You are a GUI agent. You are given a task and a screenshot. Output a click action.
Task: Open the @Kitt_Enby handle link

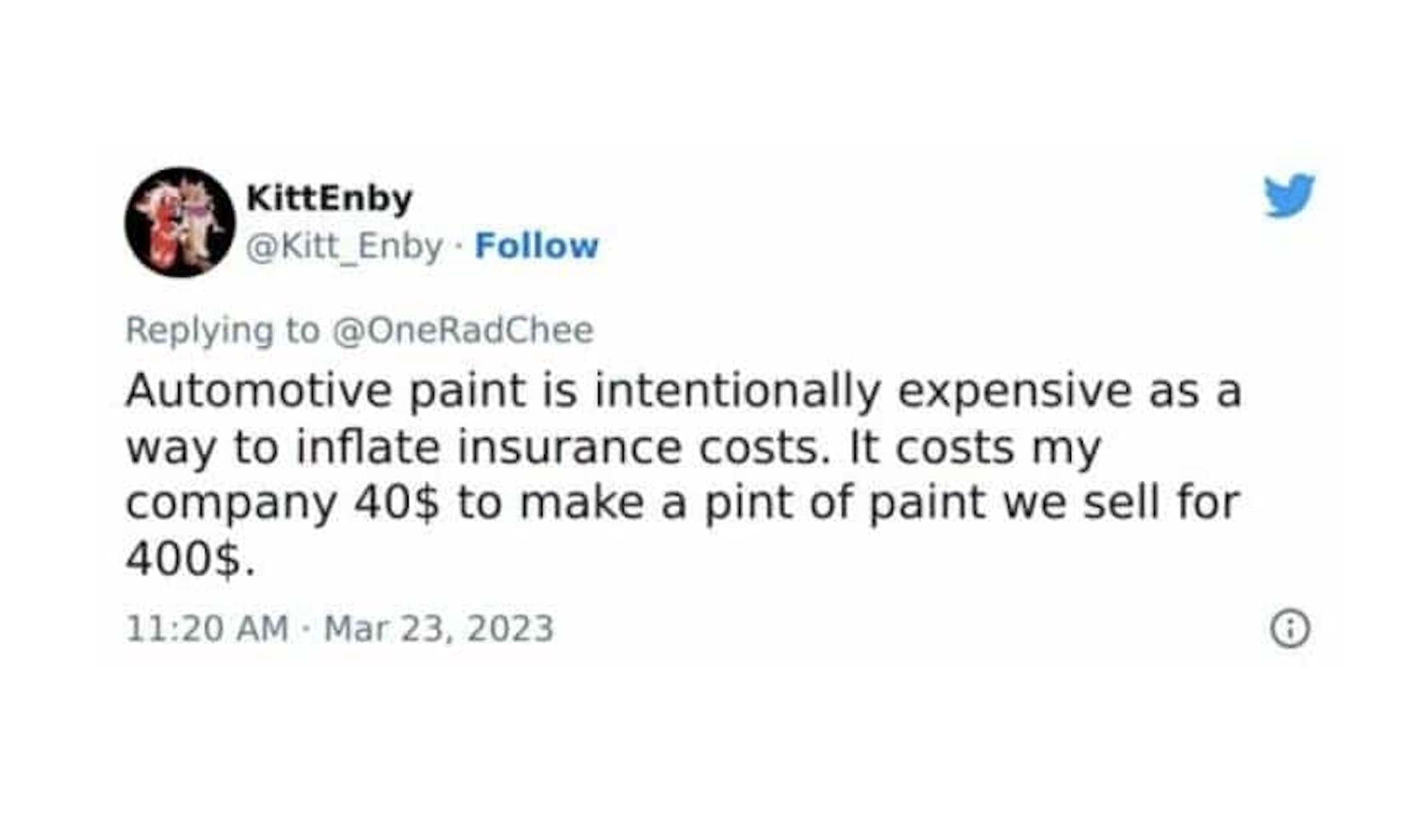(344, 247)
